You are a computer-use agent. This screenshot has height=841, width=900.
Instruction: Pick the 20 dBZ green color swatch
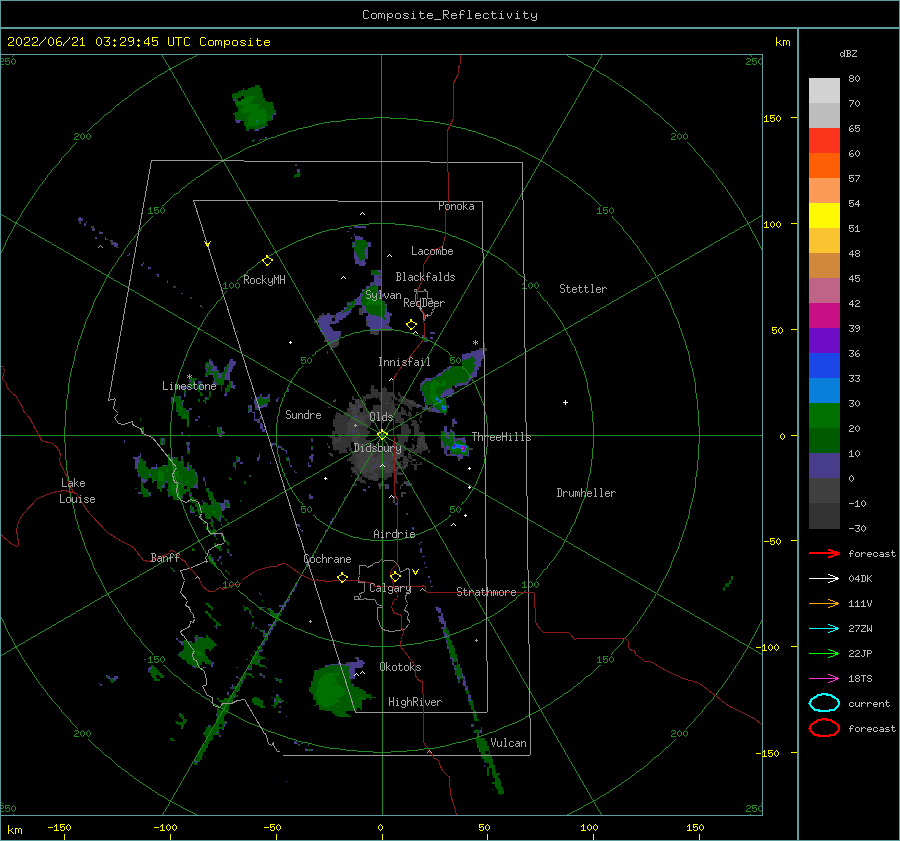(824, 415)
